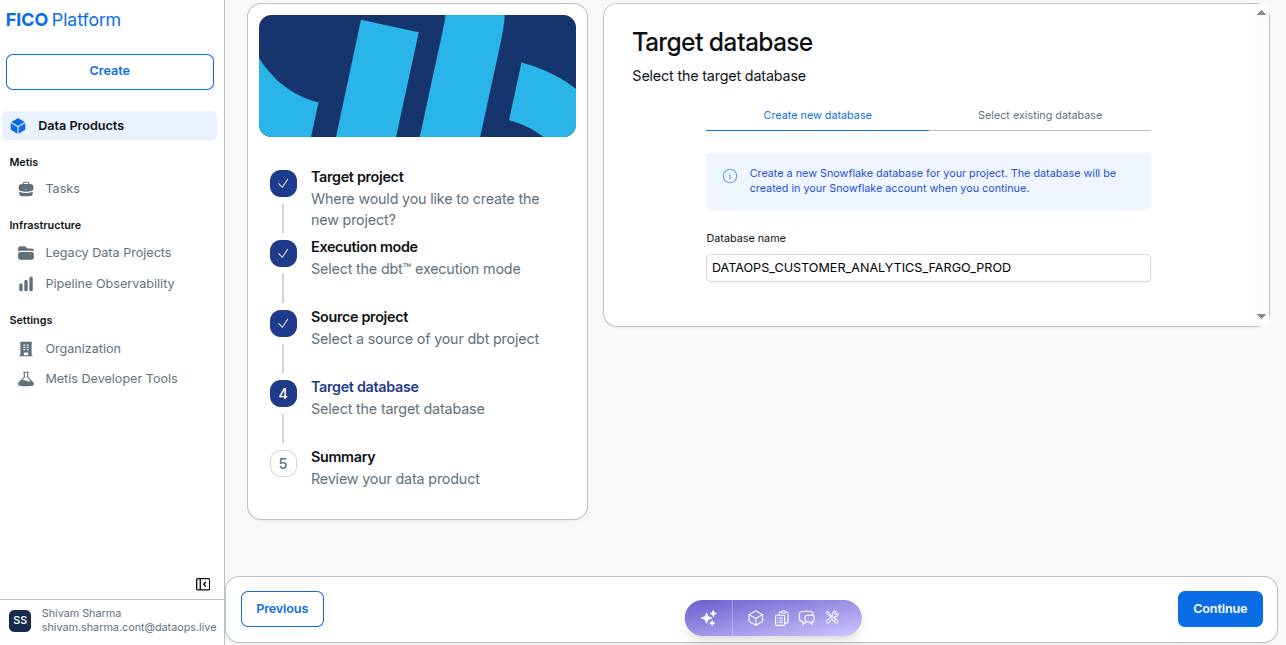Click the info icon in the blue notice

click(x=730, y=176)
